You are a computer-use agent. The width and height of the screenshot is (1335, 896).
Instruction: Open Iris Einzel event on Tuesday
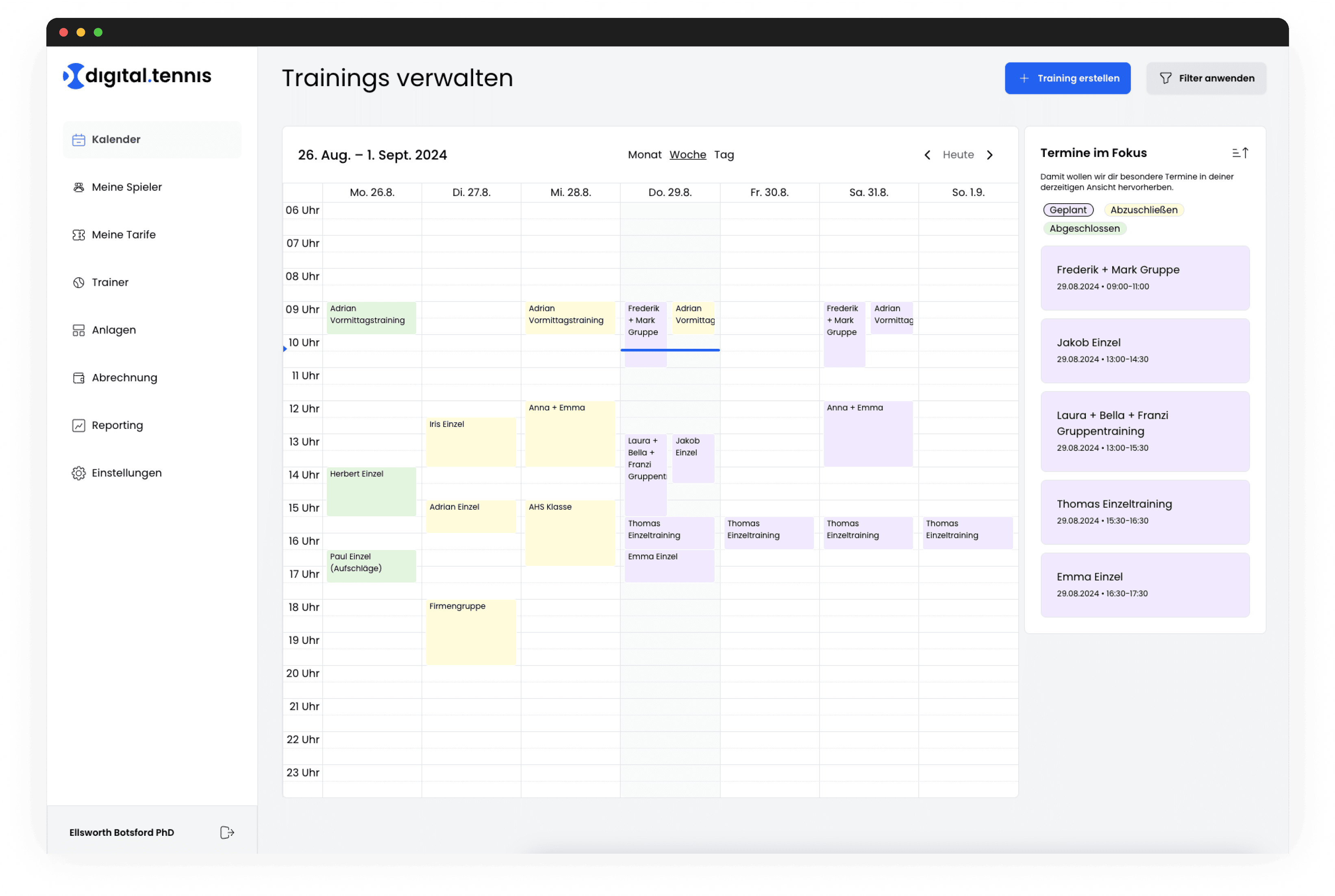(471, 442)
